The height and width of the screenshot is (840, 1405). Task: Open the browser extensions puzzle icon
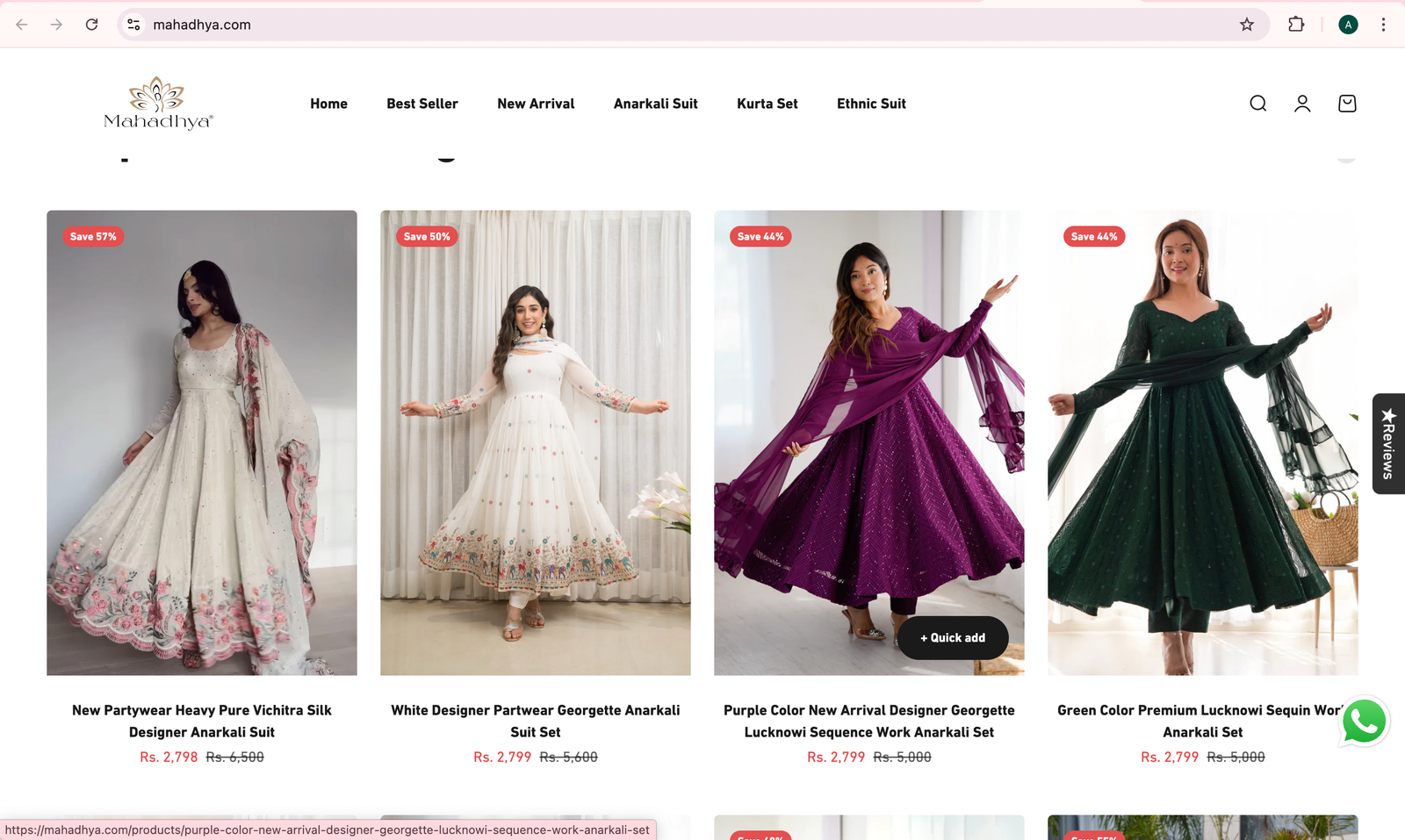tap(1296, 25)
